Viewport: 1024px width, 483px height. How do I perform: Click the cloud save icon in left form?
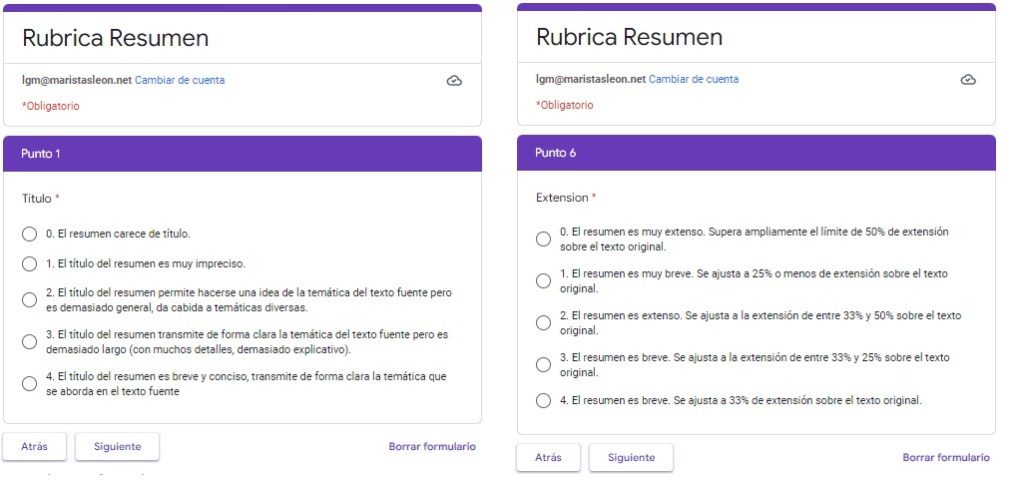[x=454, y=81]
